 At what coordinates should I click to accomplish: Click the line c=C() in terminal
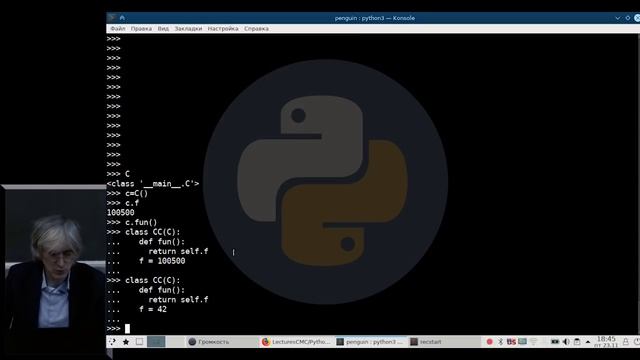136,193
